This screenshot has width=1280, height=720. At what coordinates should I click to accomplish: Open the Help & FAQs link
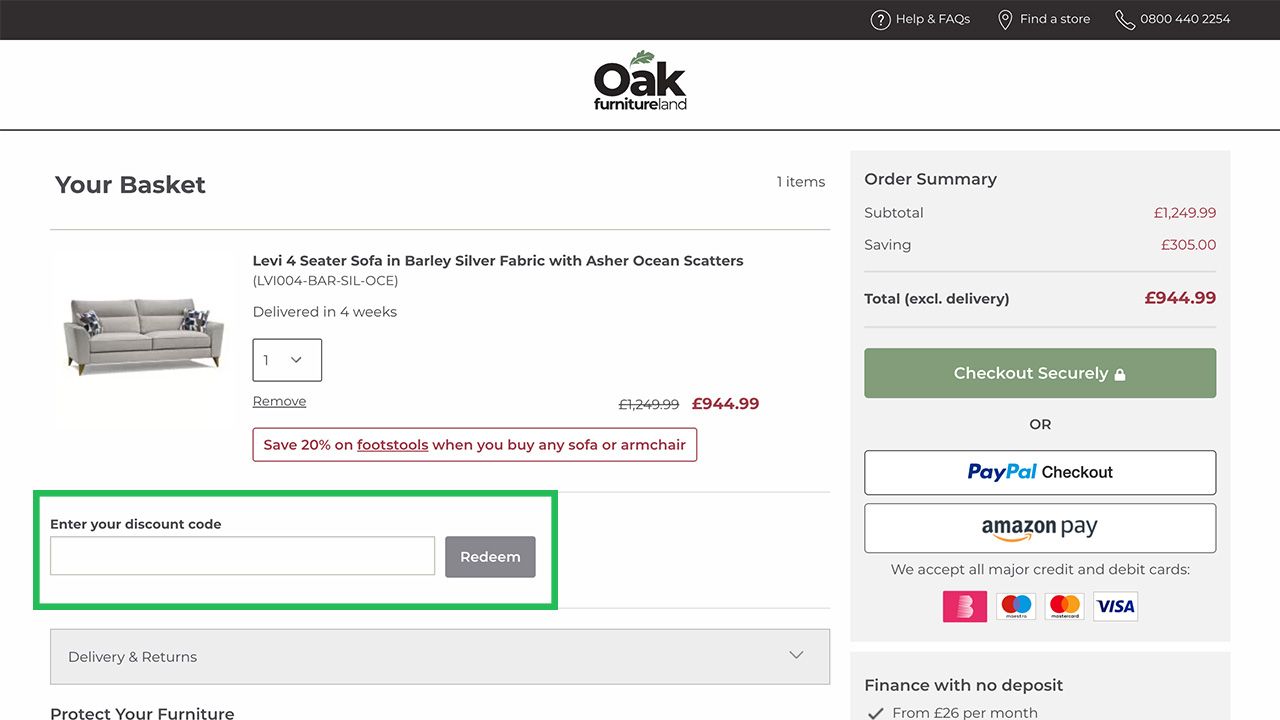[932, 19]
